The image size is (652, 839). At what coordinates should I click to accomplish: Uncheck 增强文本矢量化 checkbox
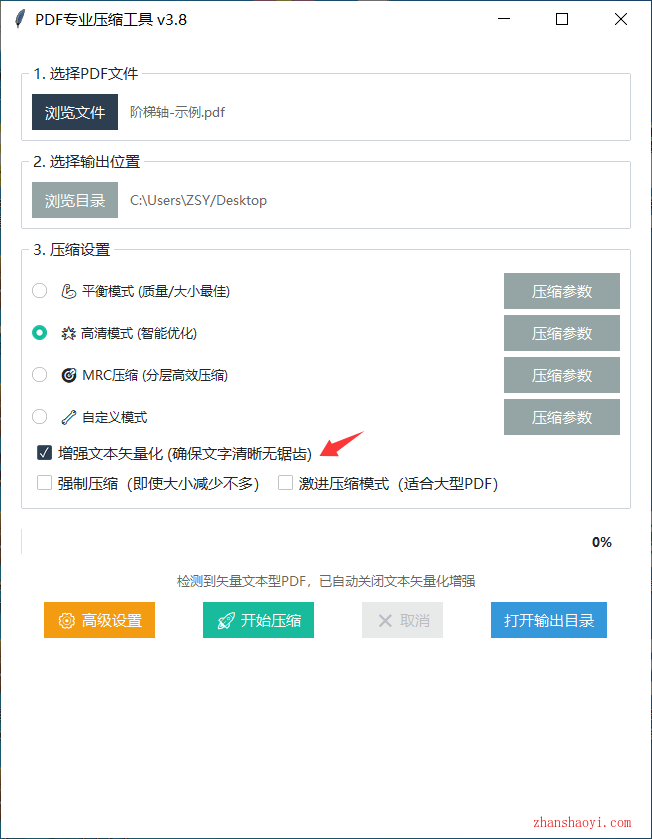(x=44, y=453)
